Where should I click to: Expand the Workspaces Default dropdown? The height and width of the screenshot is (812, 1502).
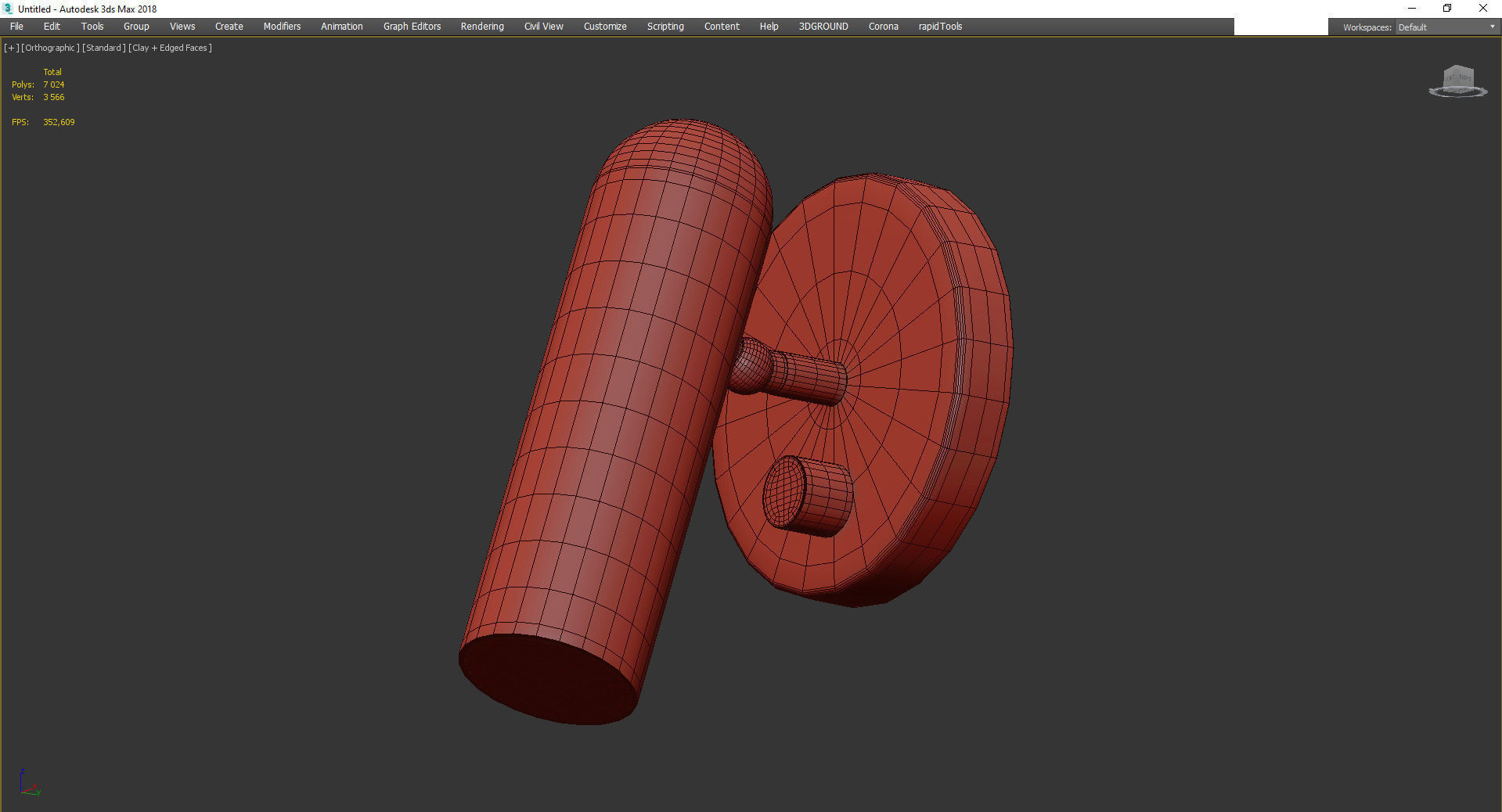point(1446,27)
